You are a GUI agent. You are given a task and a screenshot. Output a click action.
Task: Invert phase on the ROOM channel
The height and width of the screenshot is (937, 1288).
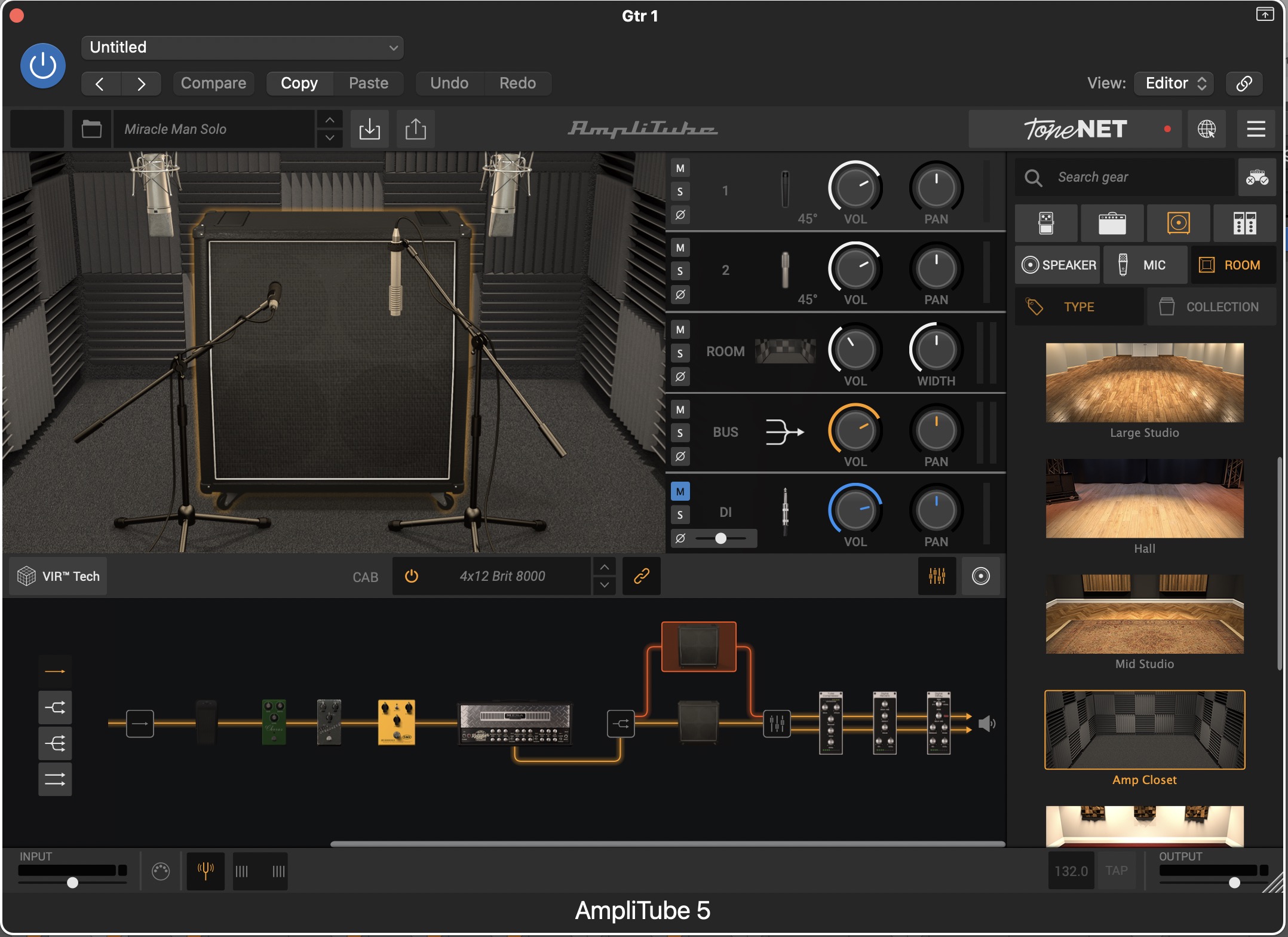(680, 376)
